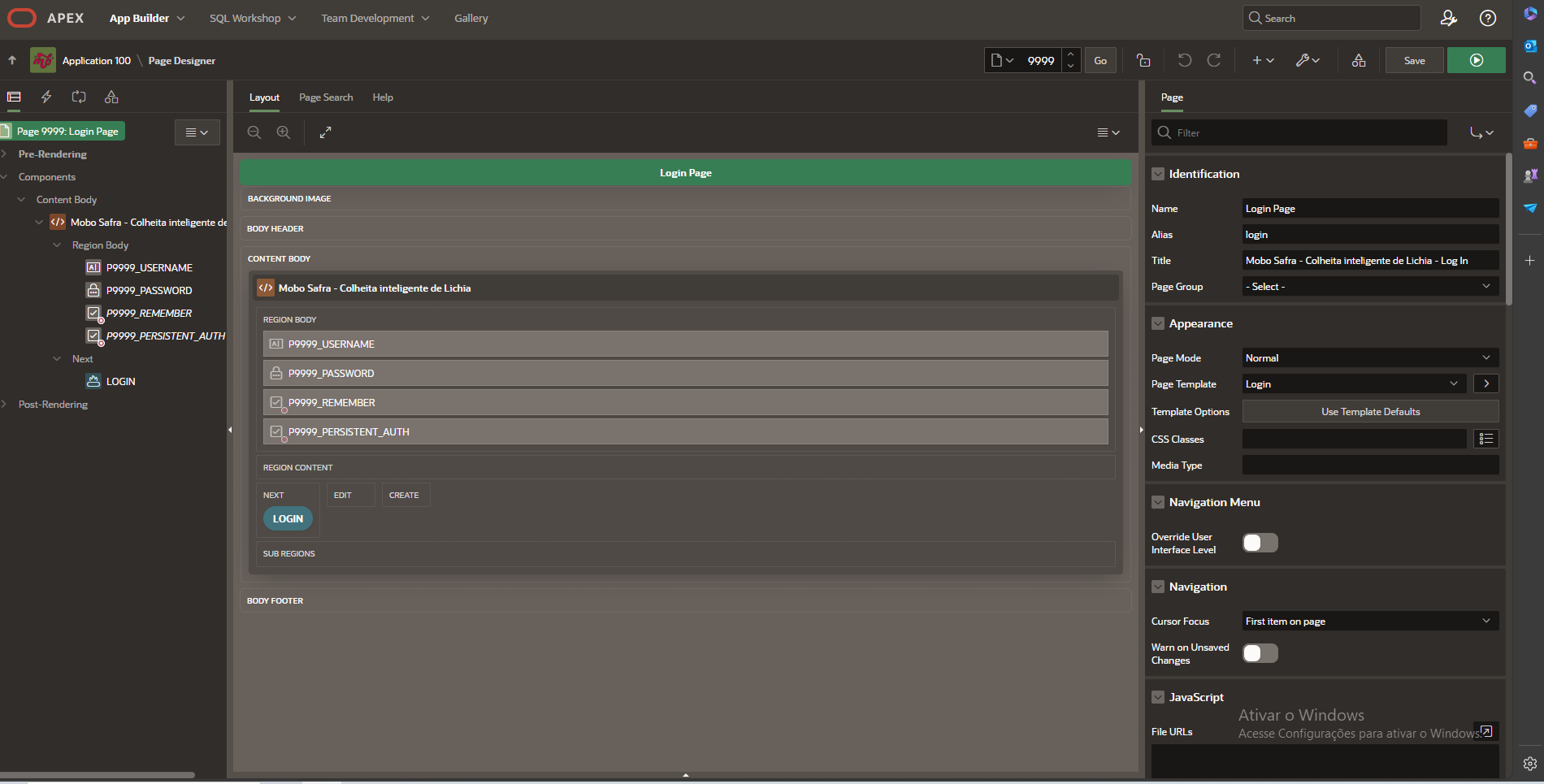The image size is (1544, 784).
Task: Open the Create (plus) menu
Action: pos(1263,60)
